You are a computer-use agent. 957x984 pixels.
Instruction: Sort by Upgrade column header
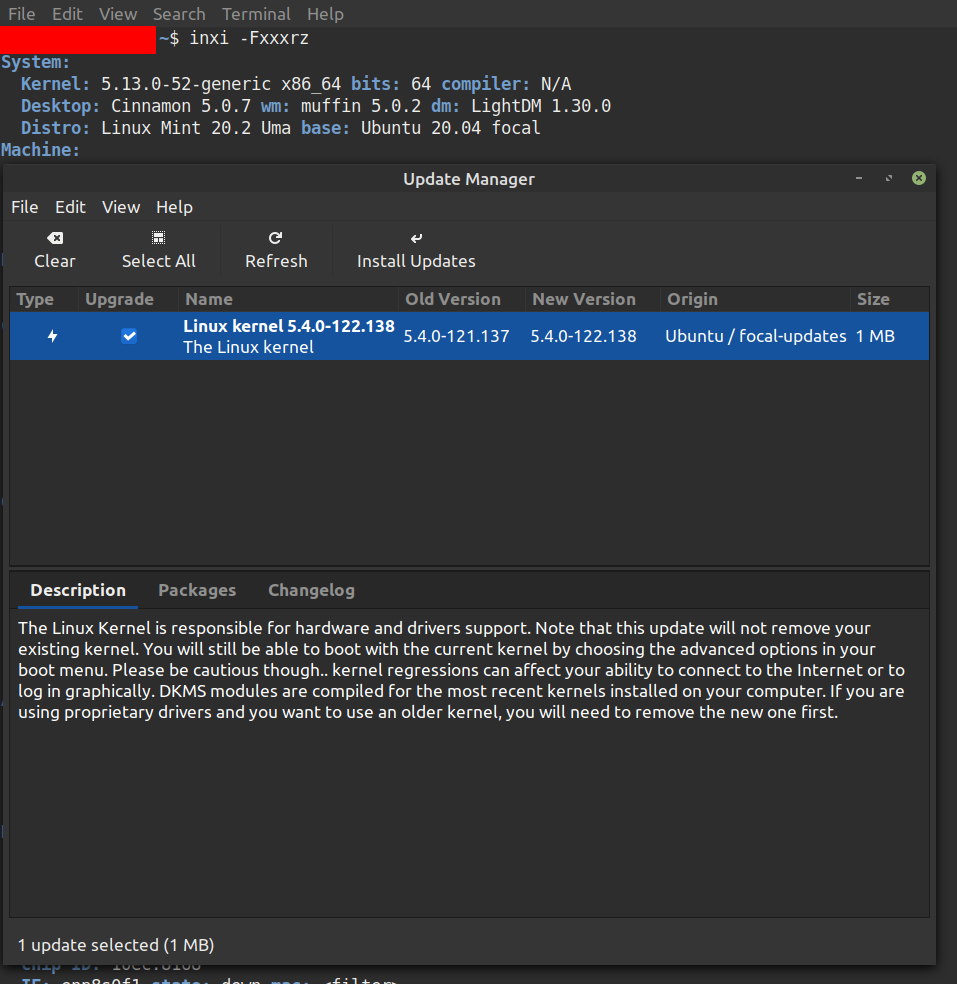tap(128, 299)
